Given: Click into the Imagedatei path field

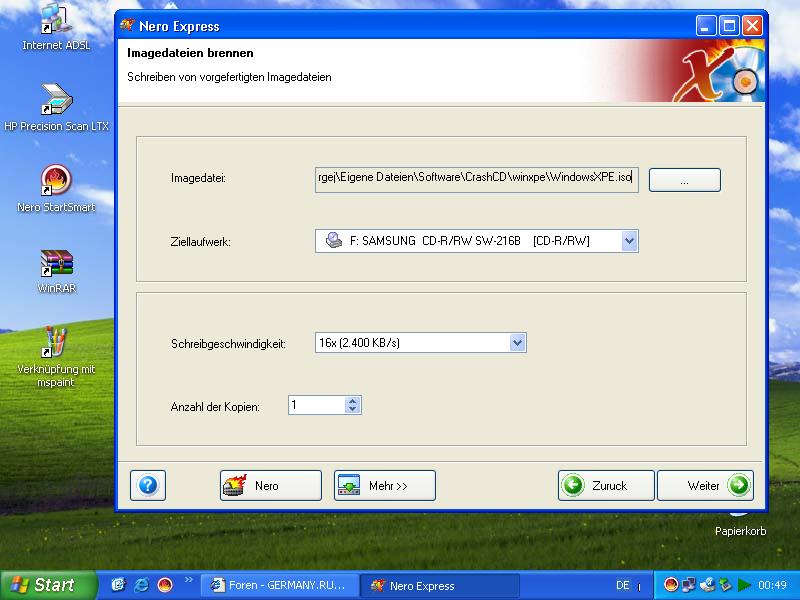Looking at the screenshot, I should 477,180.
